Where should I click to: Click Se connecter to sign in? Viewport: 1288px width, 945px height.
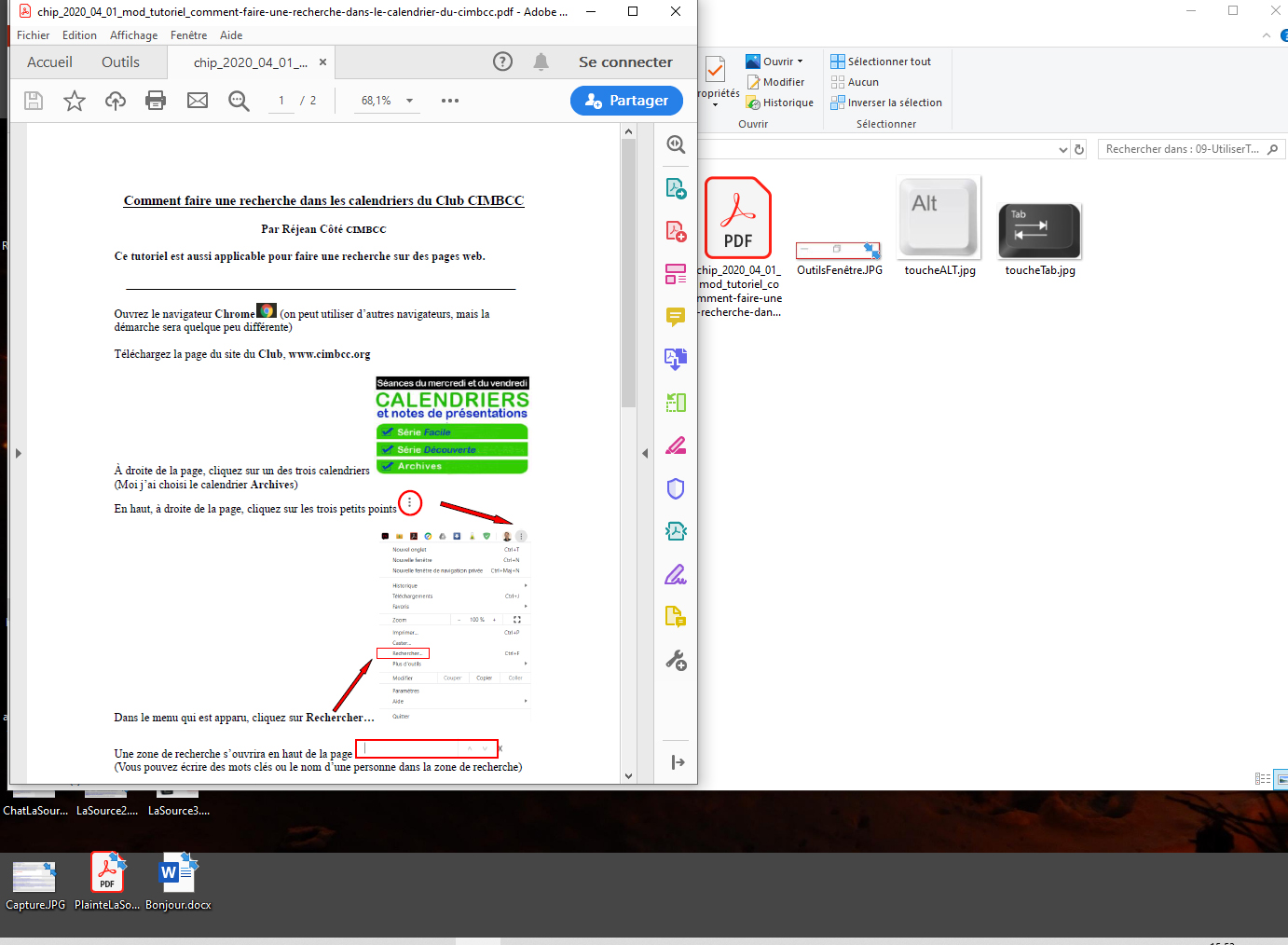[625, 62]
